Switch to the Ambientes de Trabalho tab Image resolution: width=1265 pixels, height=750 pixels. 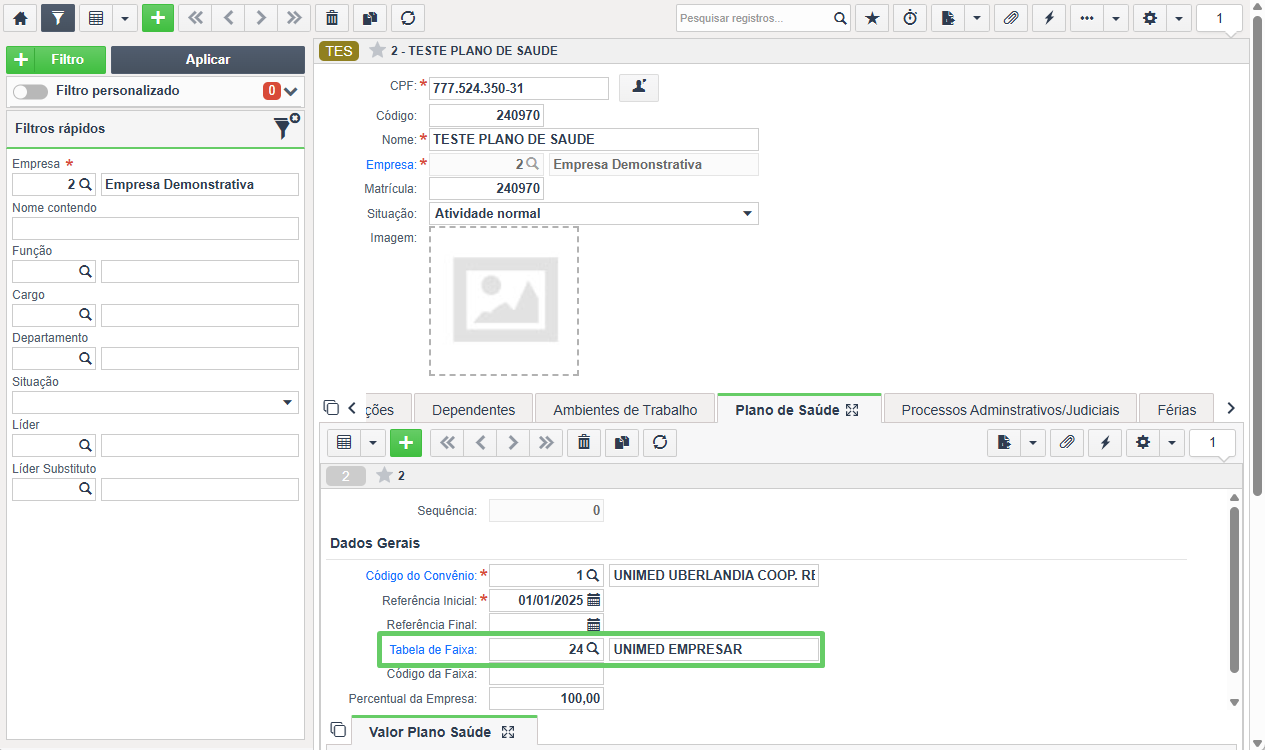[625, 410]
